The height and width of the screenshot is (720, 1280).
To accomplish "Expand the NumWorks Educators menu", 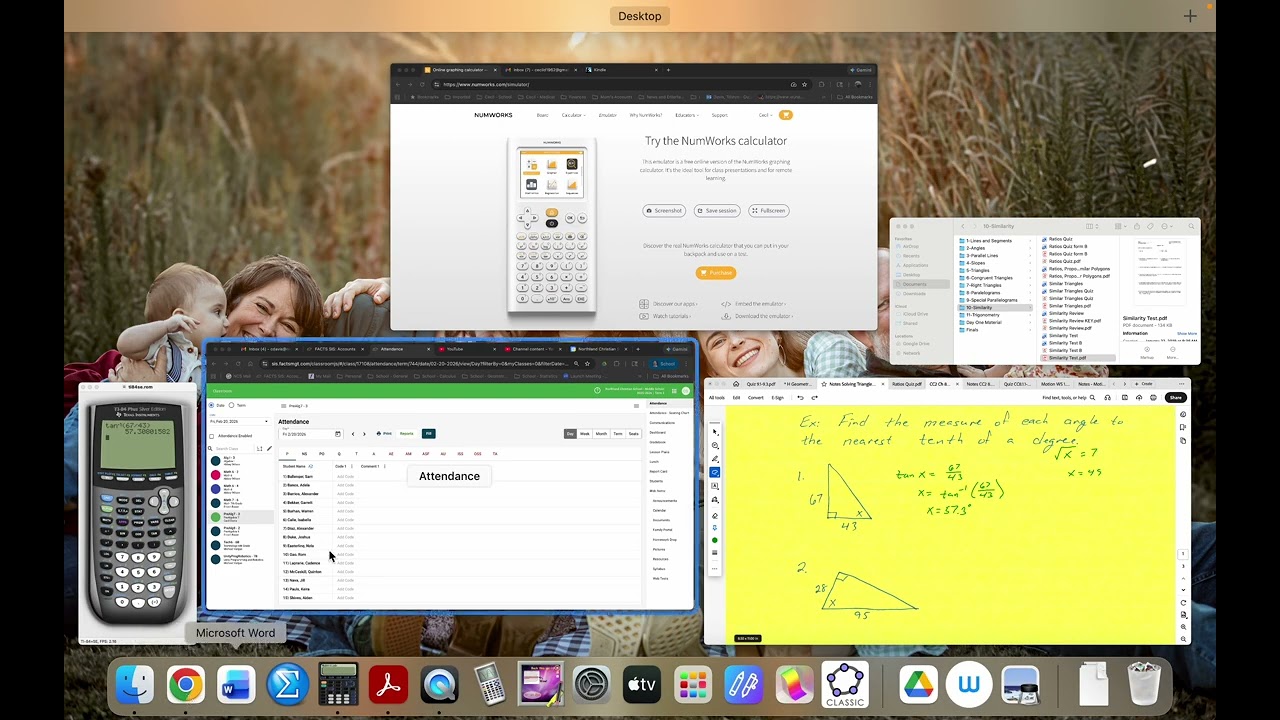I will coord(687,115).
